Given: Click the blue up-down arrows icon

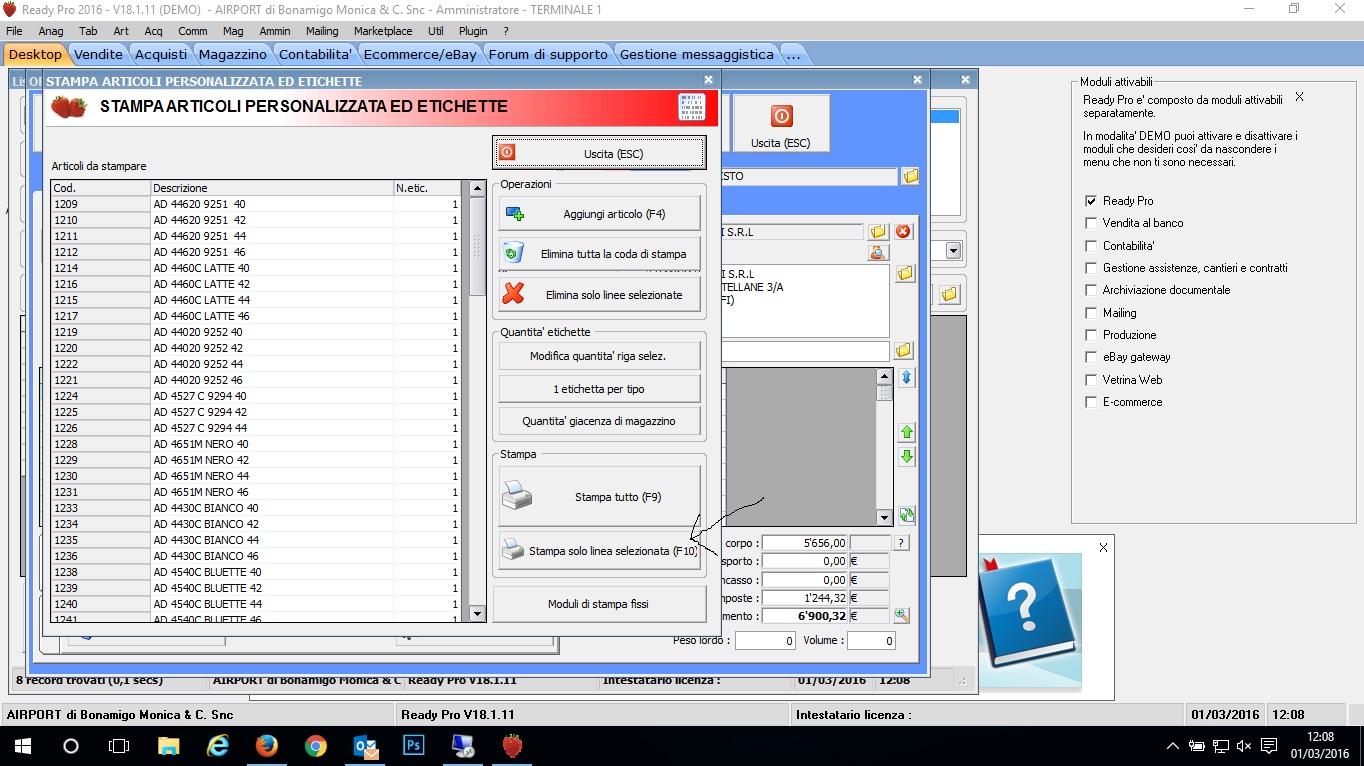Looking at the screenshot, I should [907, 378].
